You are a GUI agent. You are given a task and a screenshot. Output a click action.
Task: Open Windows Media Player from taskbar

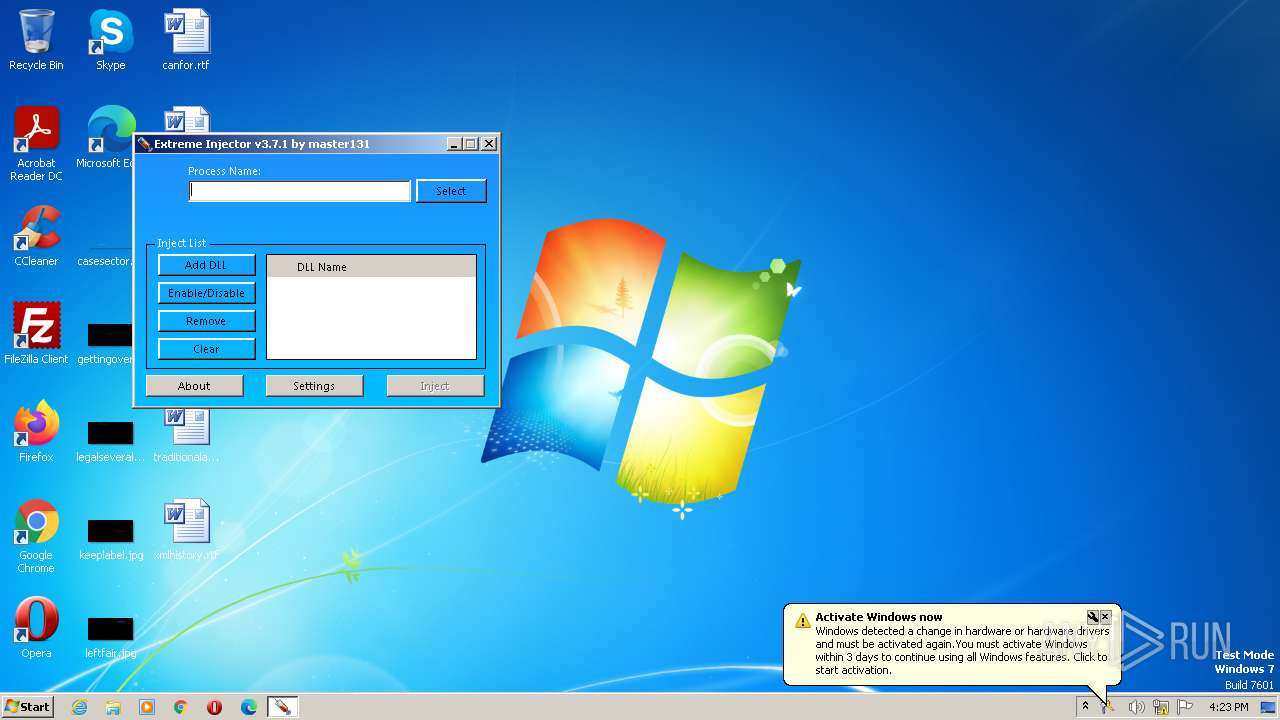(x=147, y=707)
